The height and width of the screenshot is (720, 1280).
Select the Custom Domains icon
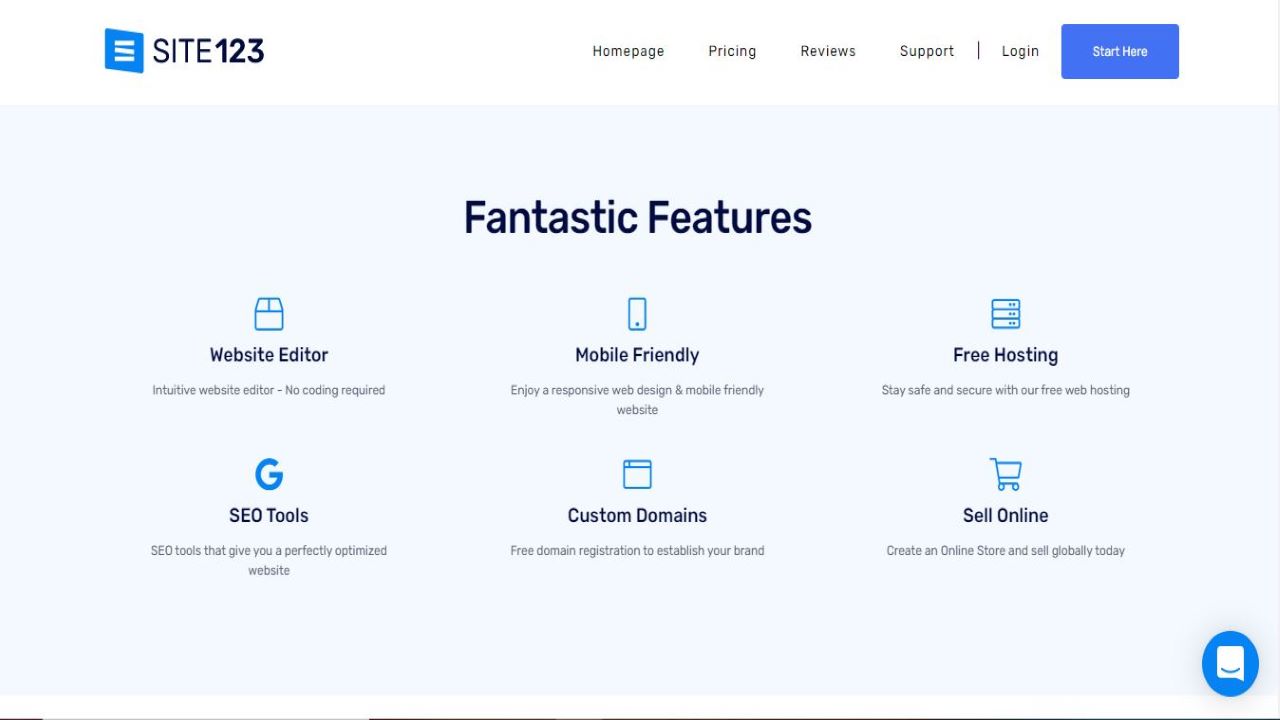click(x=637, y=474)
